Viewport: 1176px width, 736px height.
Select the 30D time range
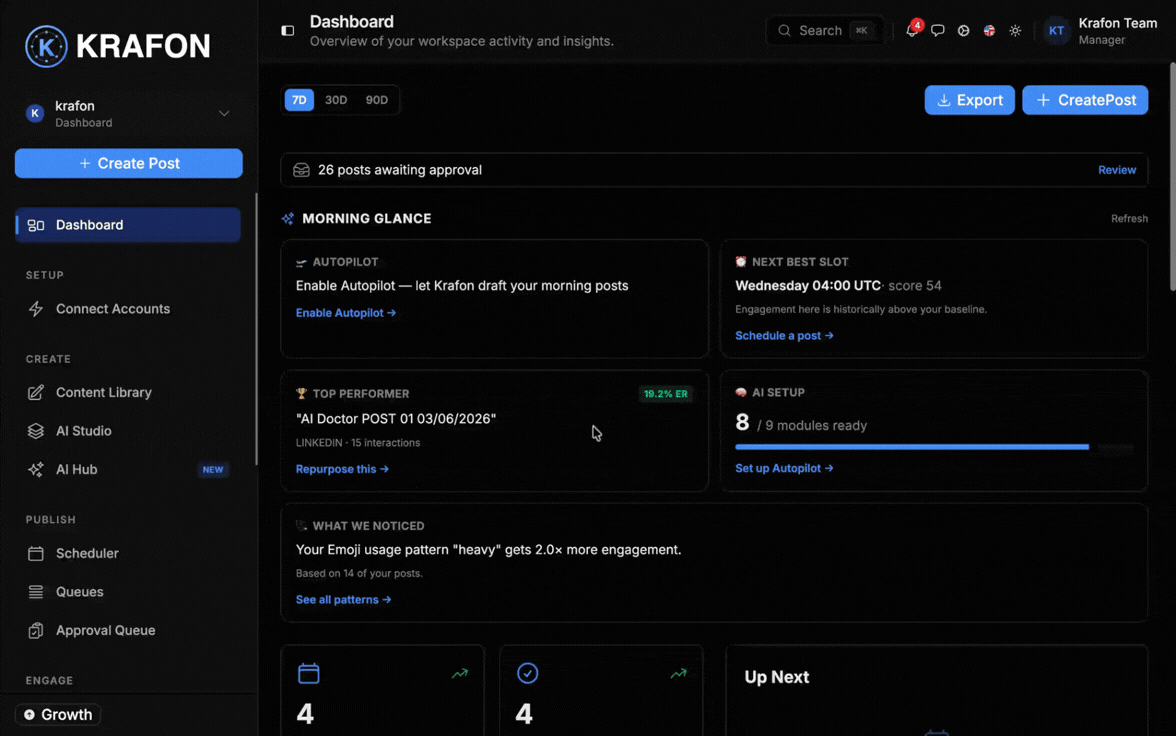[336, 100]
